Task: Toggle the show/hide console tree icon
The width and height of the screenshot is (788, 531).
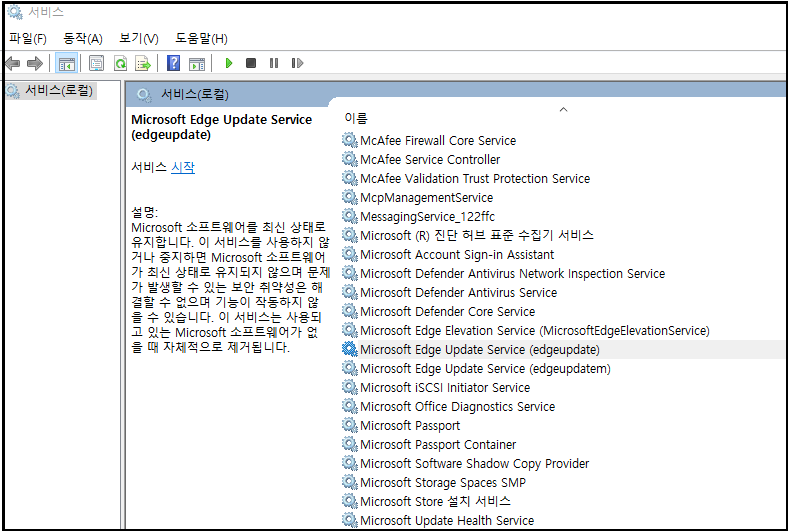Action: [x=66, y=63]
